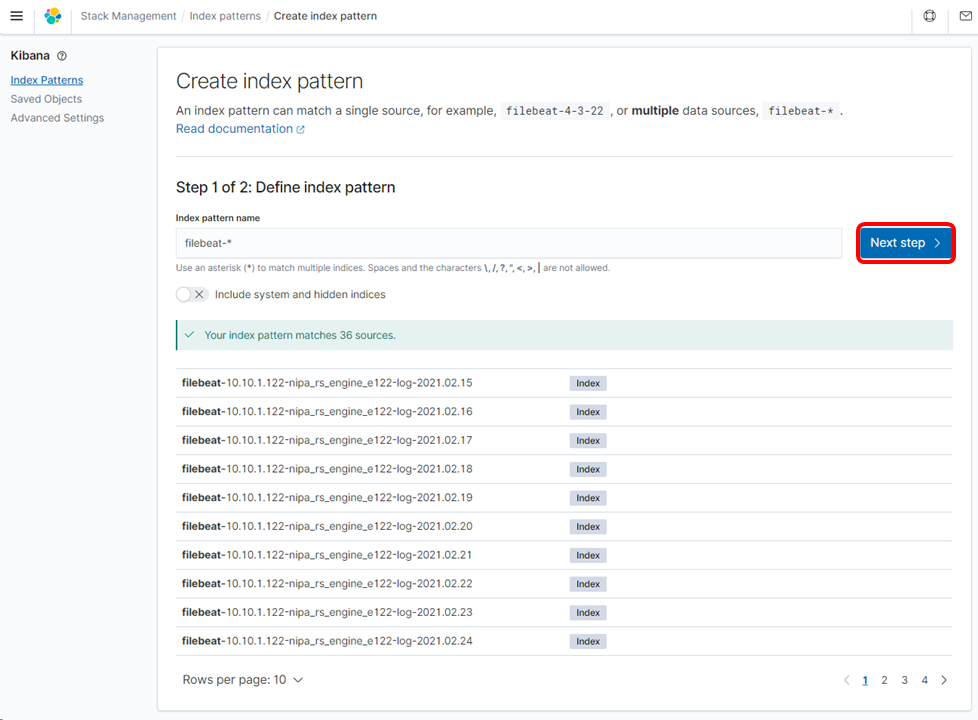Click the Index pattern name input field
The image size is (978, 720).
[x=508, y=243]
